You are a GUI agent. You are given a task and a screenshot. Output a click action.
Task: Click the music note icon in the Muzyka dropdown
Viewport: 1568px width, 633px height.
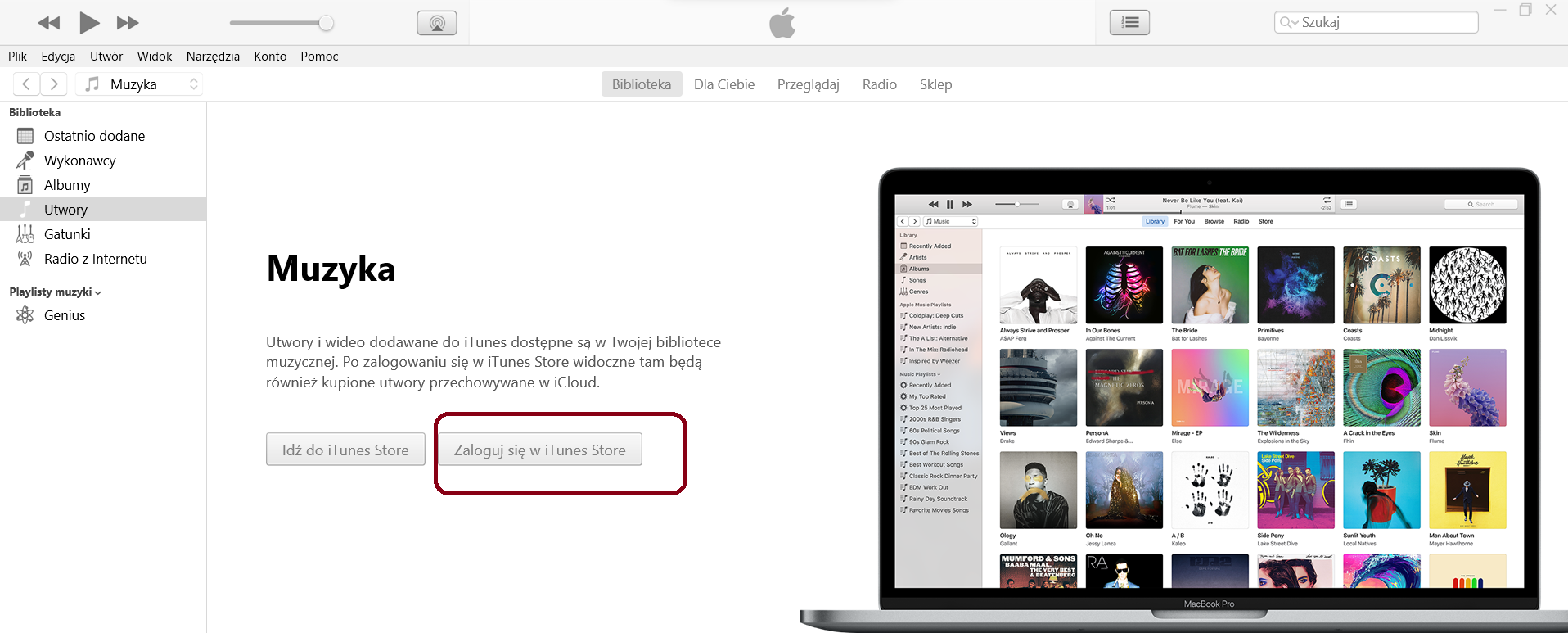coord(92,84)
